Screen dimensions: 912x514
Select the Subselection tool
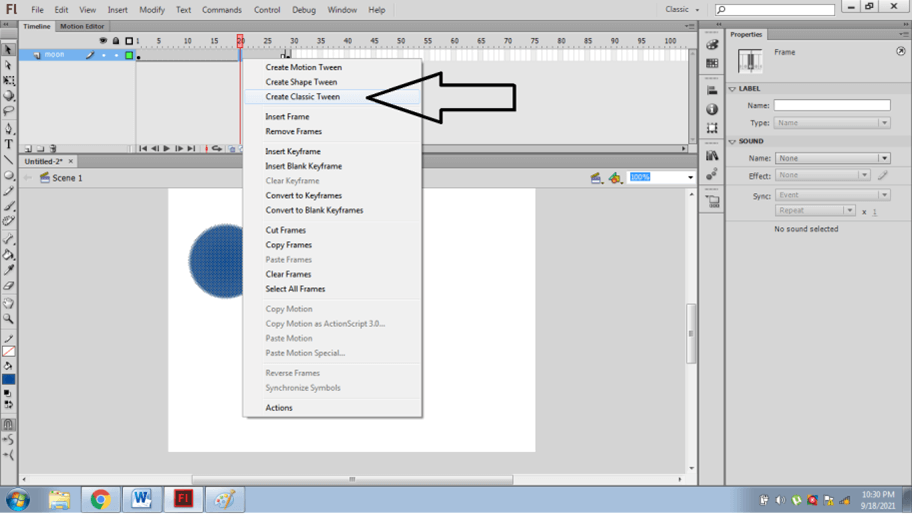coord(8,65)
